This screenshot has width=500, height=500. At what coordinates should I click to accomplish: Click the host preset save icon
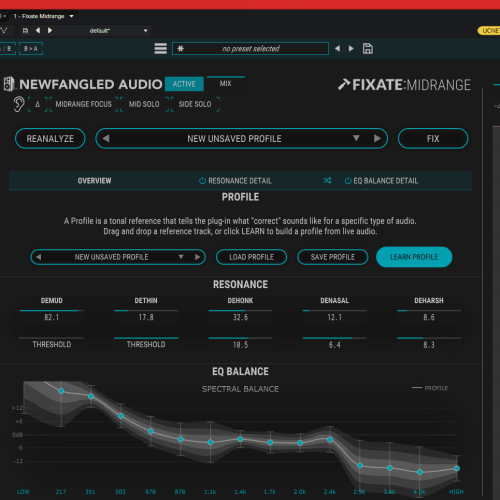pos(25,31)
